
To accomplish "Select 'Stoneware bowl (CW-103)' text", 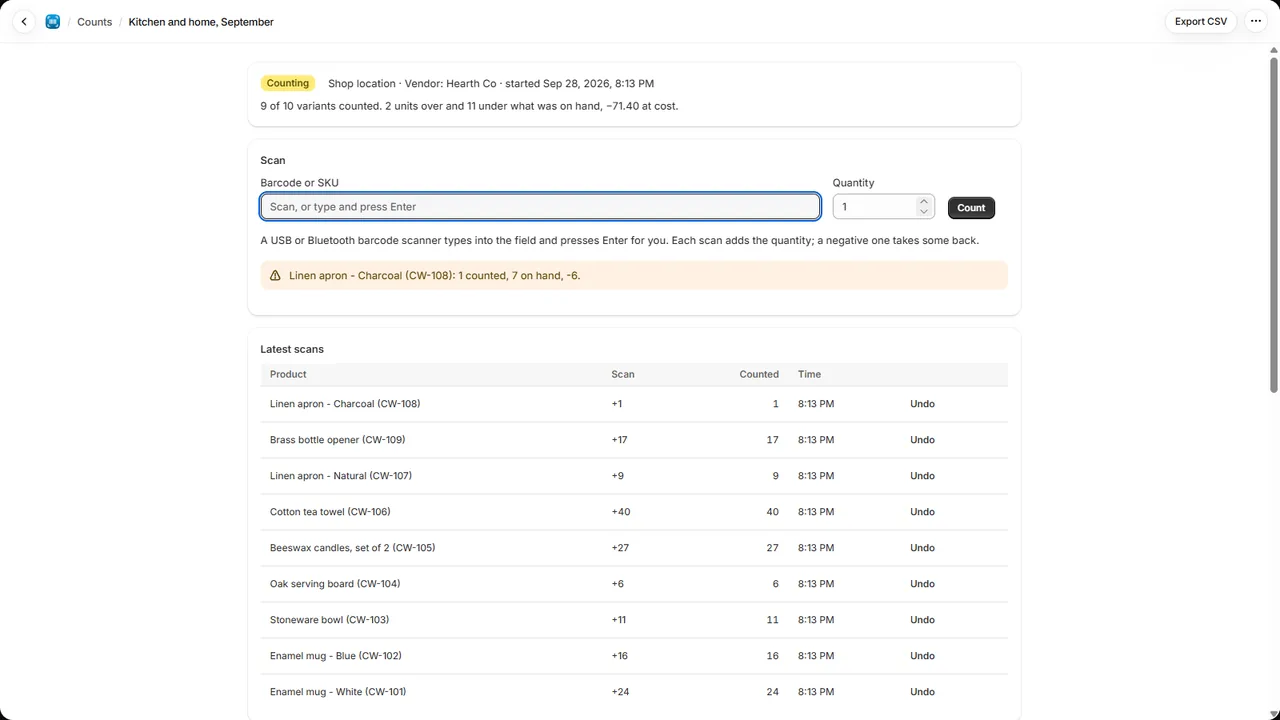I will pos(329,620).
